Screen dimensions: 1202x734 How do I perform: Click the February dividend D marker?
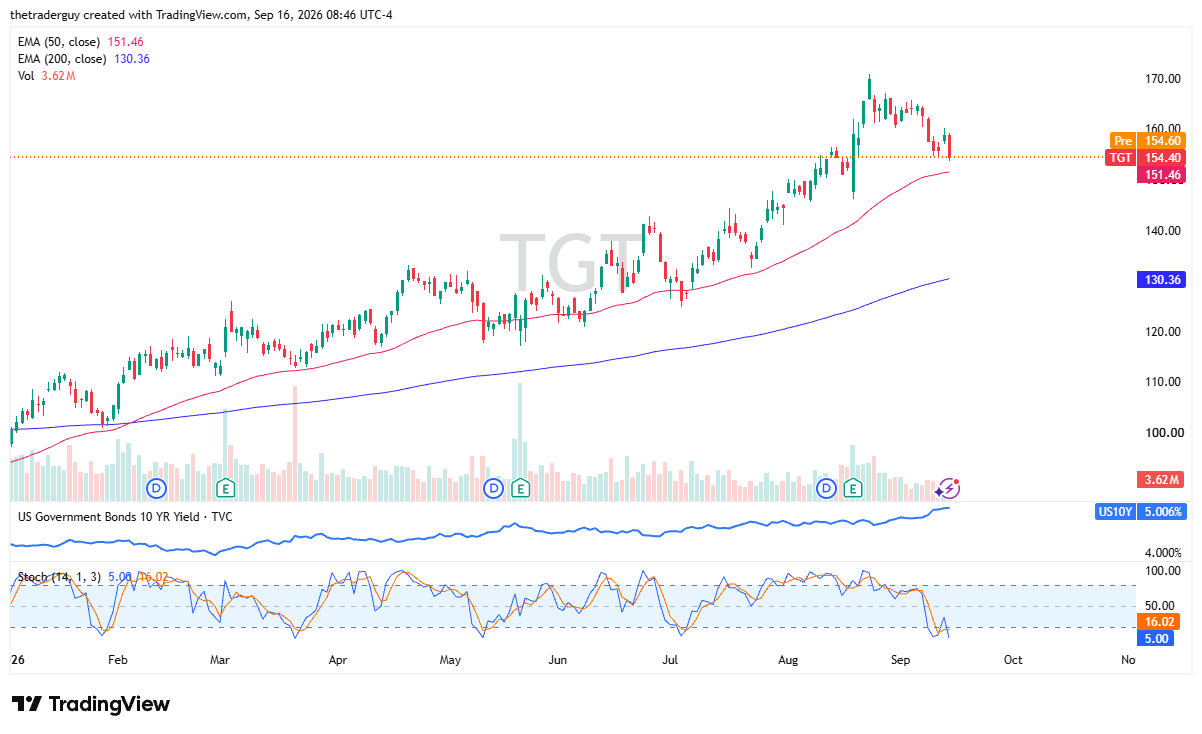[157, 488]
